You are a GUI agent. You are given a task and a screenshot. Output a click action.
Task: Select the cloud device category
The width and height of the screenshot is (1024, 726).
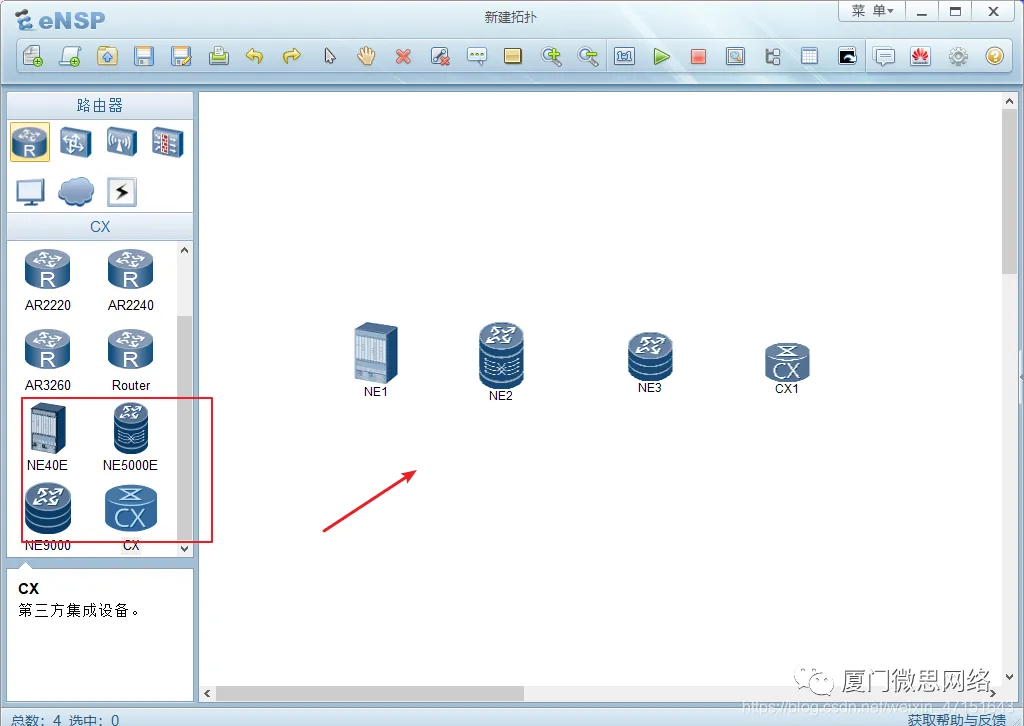tap(76, 192)
